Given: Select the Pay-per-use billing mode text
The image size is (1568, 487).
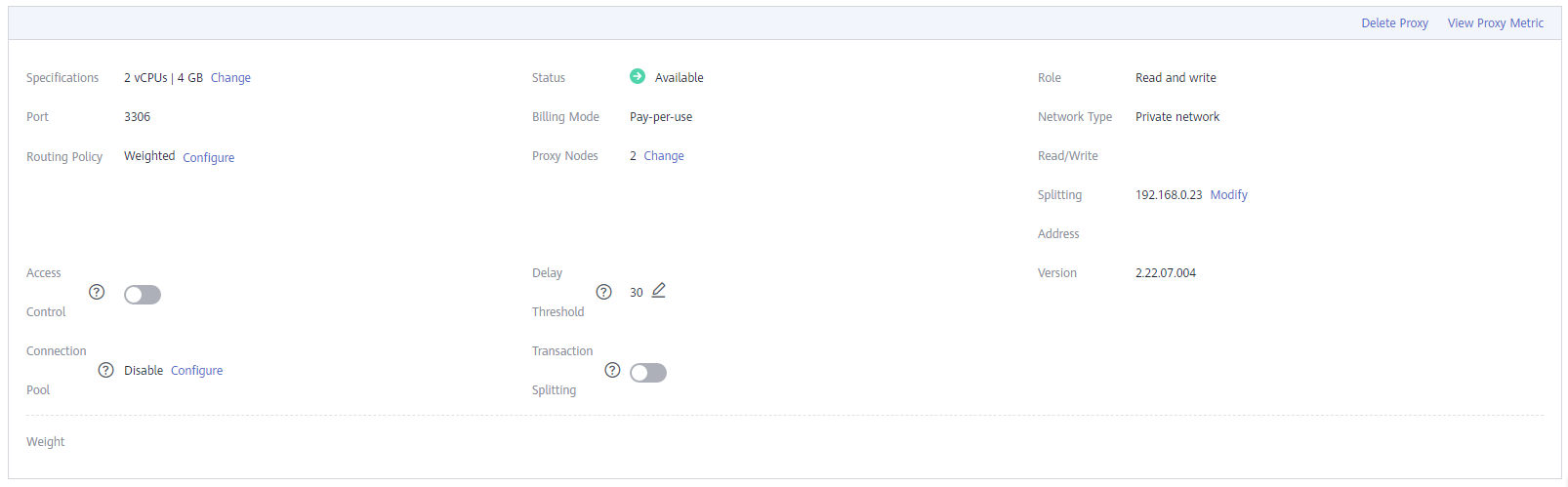Looking at the screenshot, I should click(661, 117).
